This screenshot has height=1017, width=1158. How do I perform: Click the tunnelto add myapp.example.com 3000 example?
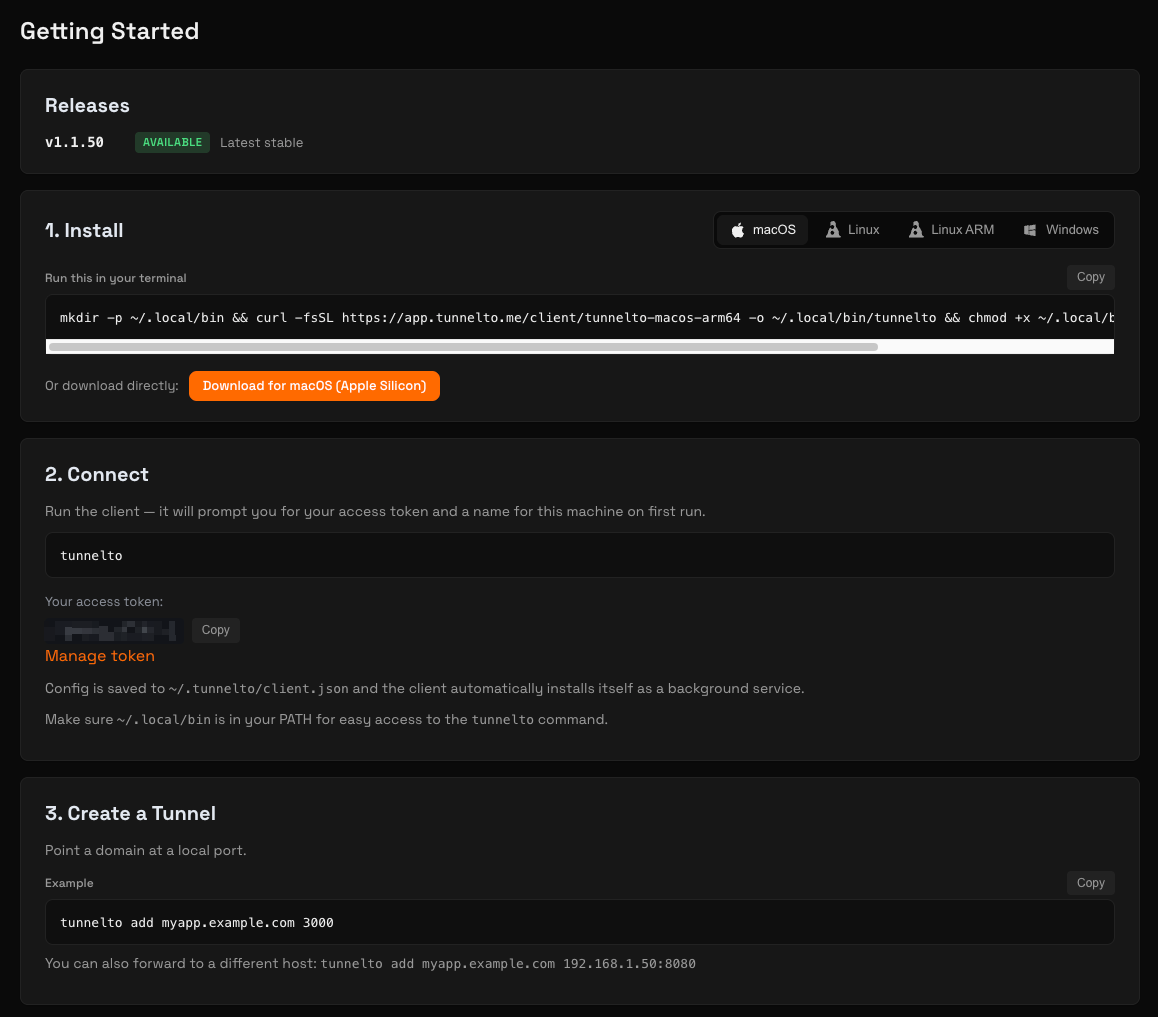coord(580,922)
